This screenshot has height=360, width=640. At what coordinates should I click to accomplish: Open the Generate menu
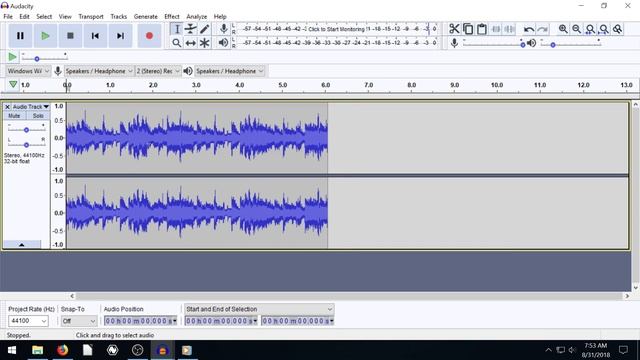[146, 17]
